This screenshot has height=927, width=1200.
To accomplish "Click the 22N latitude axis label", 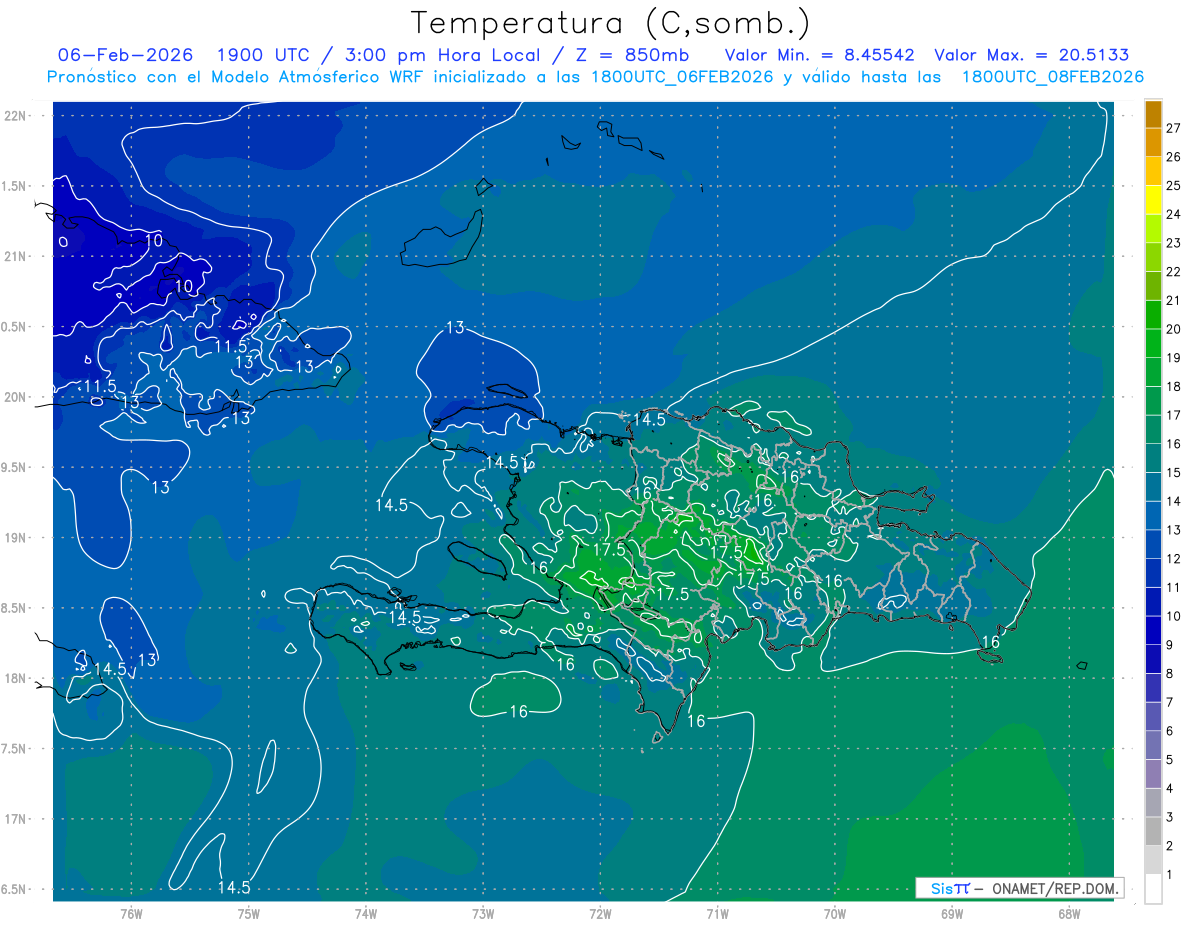I will click(x=16, y=115).
